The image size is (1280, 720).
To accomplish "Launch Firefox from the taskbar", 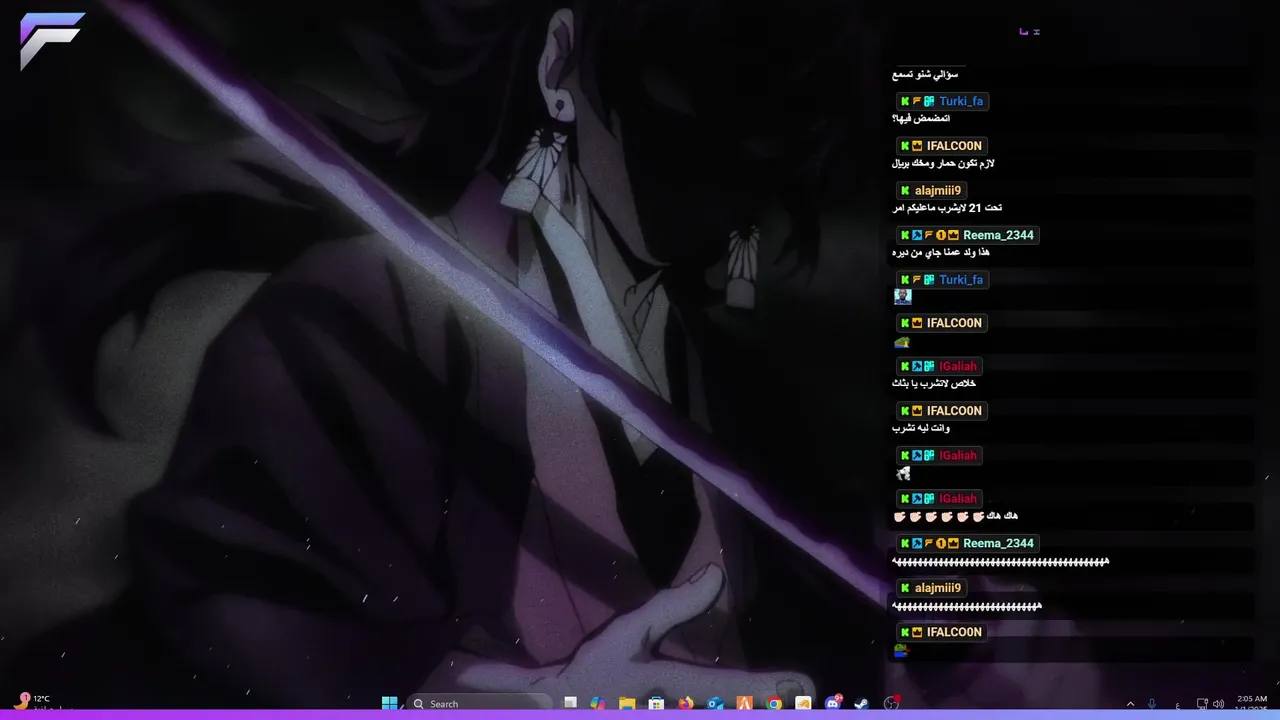I will coord(685,703).
